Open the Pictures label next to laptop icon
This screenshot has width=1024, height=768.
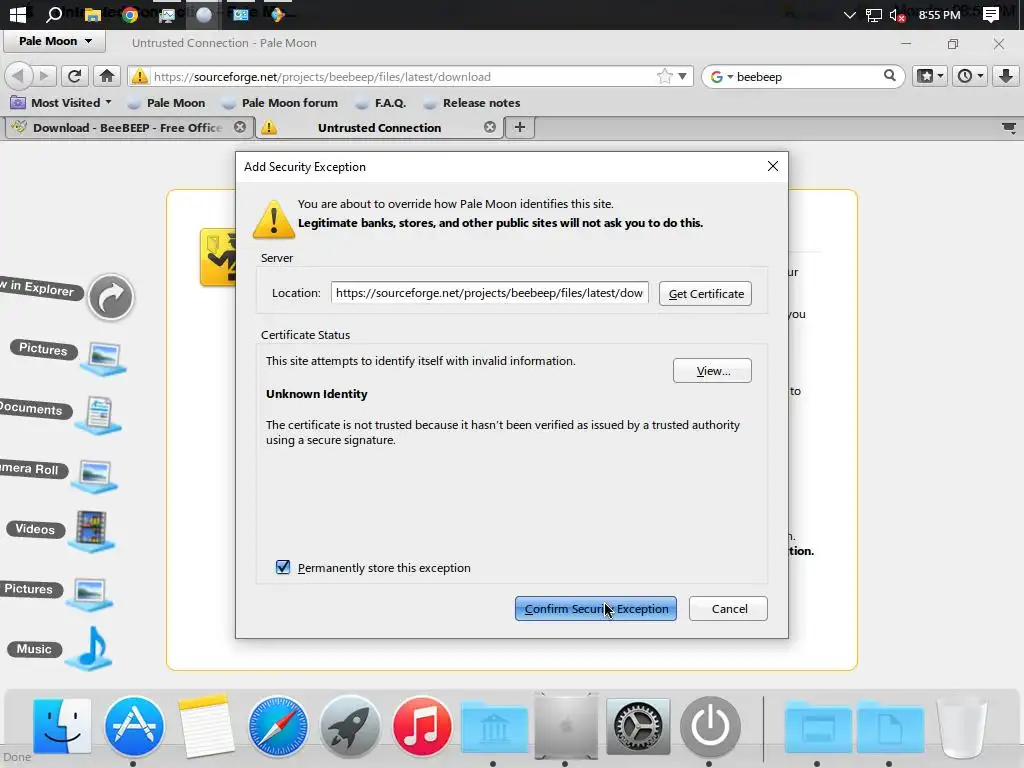43,349
